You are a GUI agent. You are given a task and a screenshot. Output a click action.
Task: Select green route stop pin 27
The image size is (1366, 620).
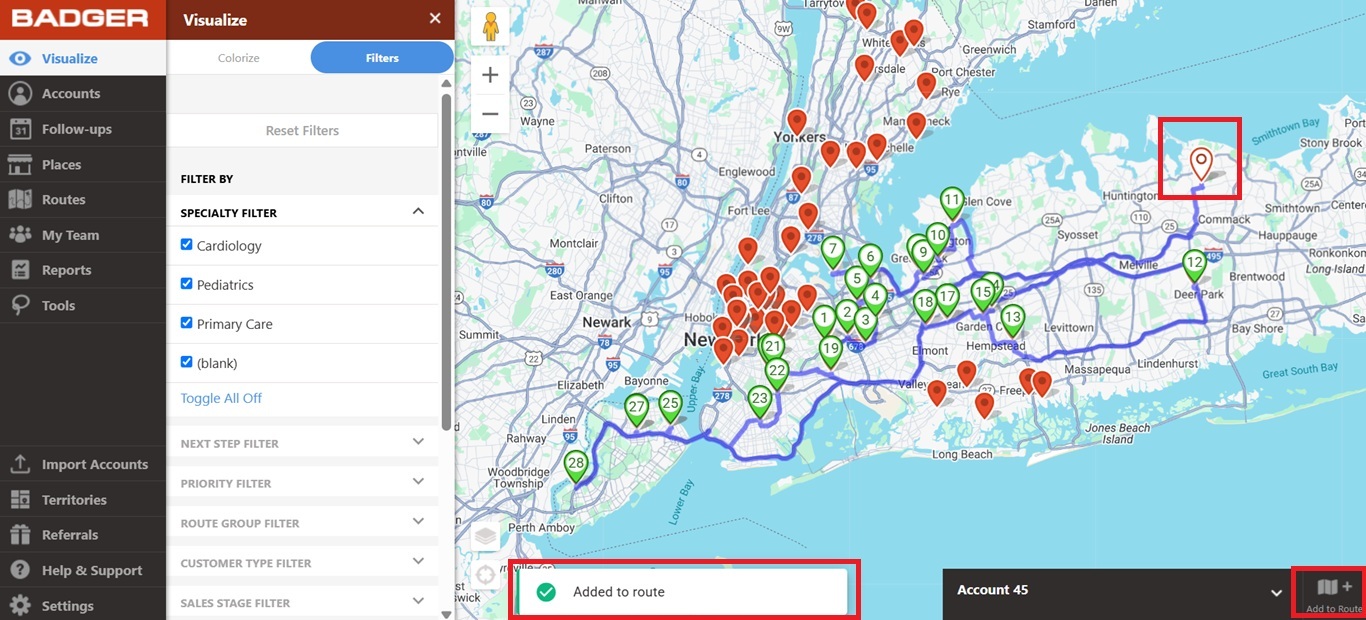click(x=636, y=409)
